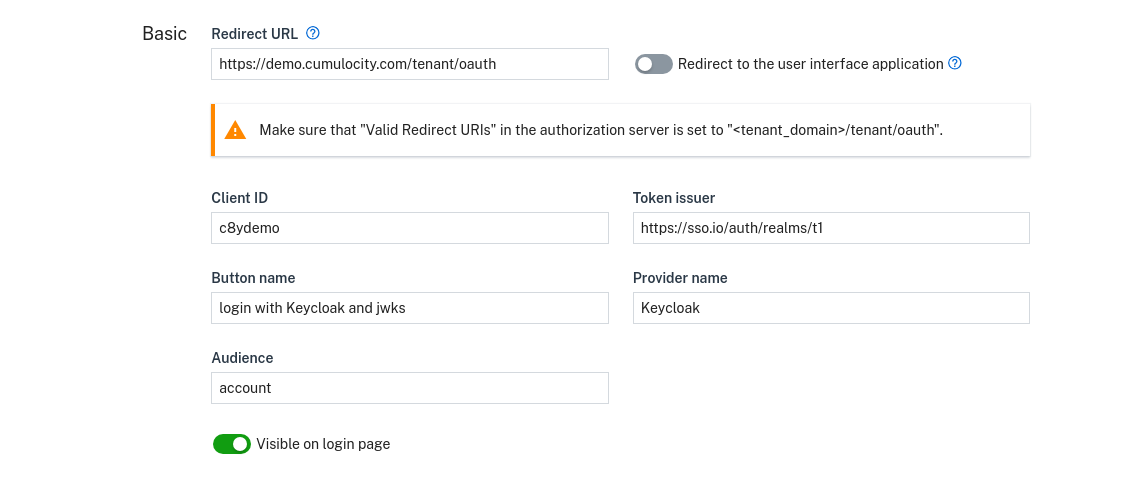Click the Basic section heading
Image resolution: width=1148 pixels, height=484 pixels.
[165, 34]
